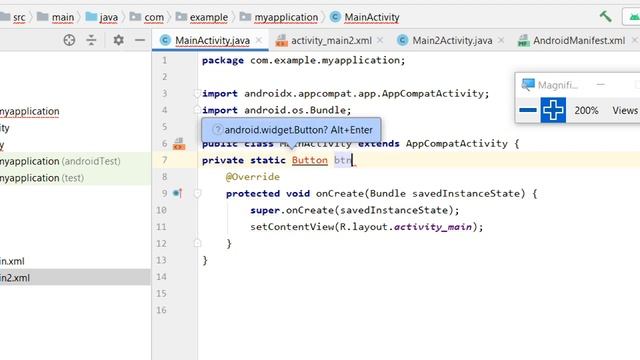This screenshot has height=360, width=640.
Task: Click the myapplication breadcrumb folder
Action: tap(279, 17)
